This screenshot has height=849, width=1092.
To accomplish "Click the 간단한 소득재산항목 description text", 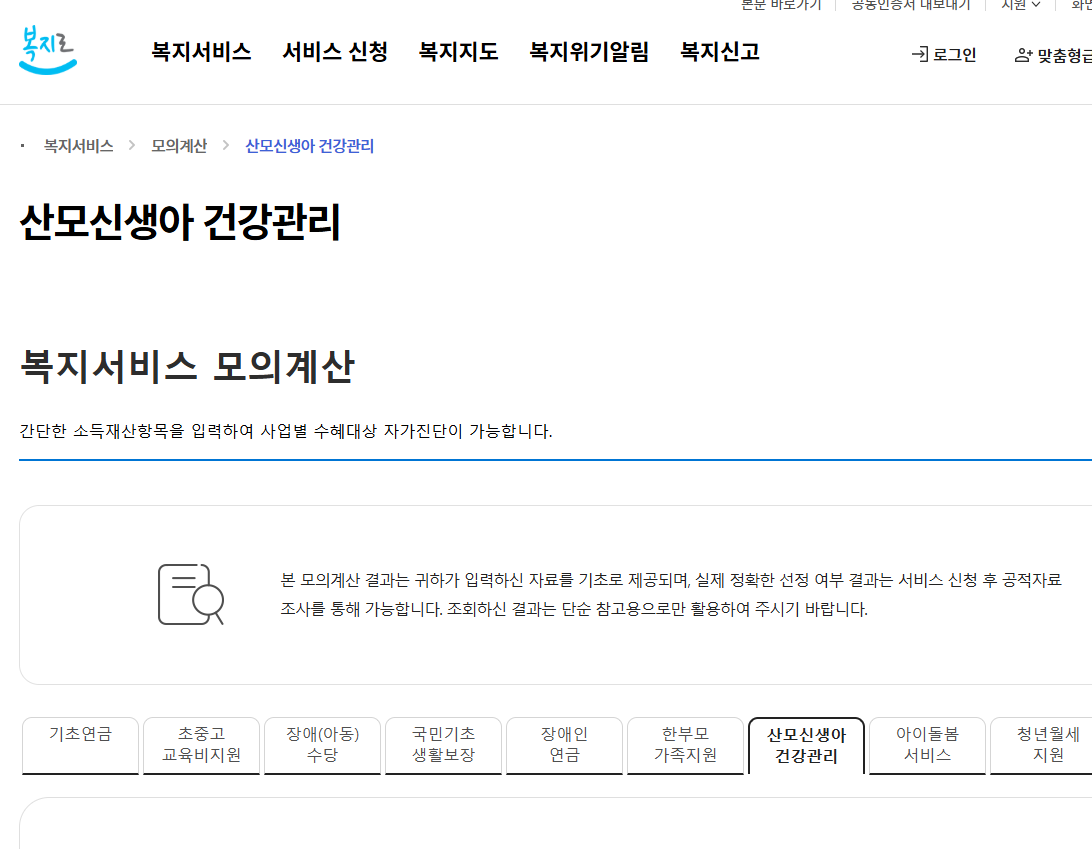I will click(286, 431).
